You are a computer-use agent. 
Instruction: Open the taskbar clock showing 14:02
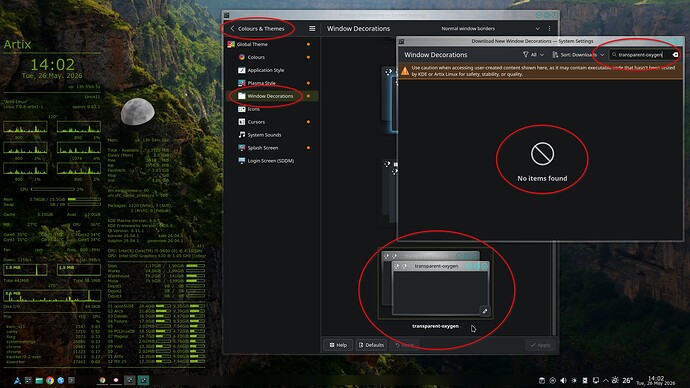[656, 381]
